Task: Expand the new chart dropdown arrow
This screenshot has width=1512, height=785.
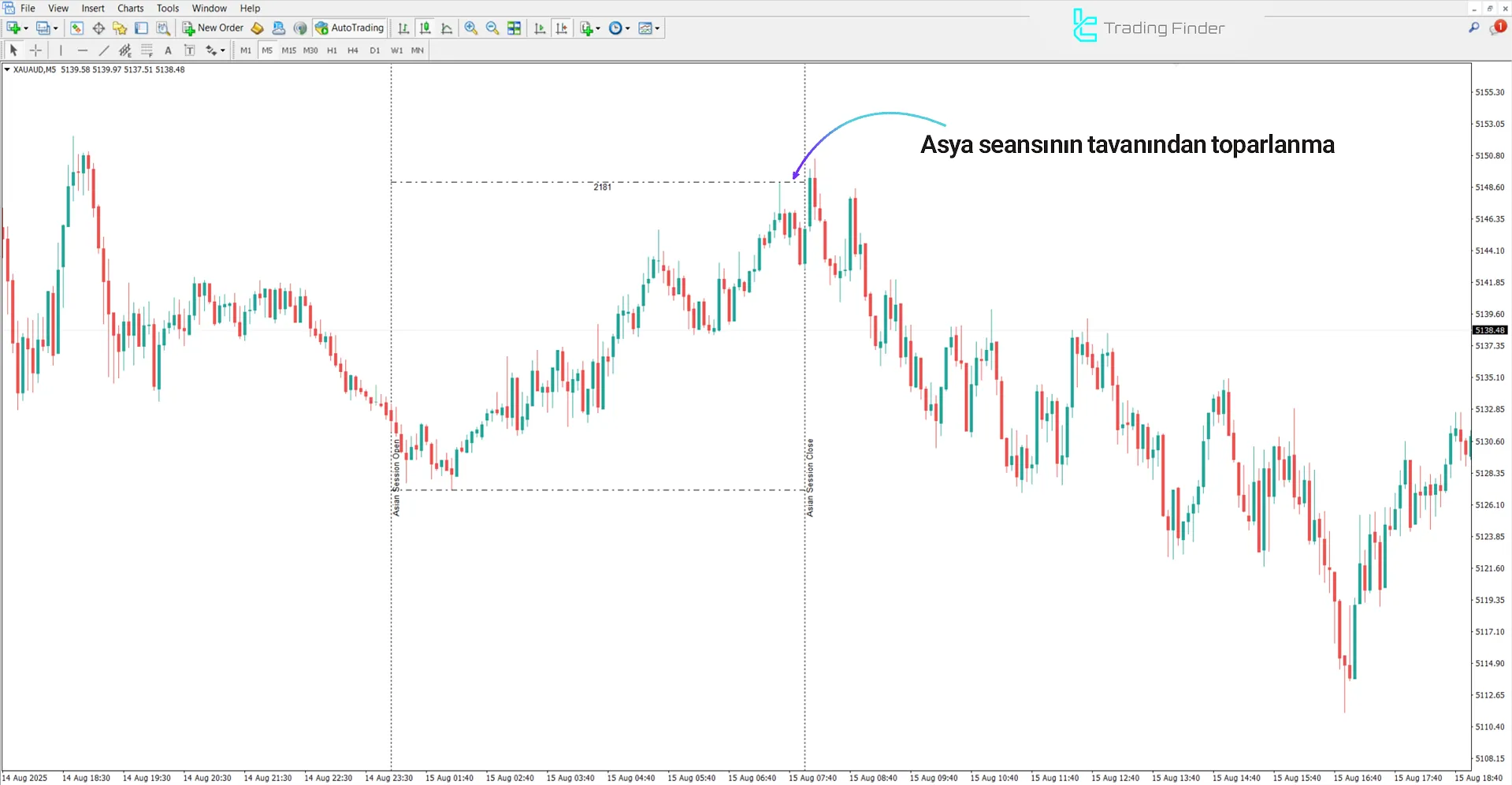Action: pos(26,28)
